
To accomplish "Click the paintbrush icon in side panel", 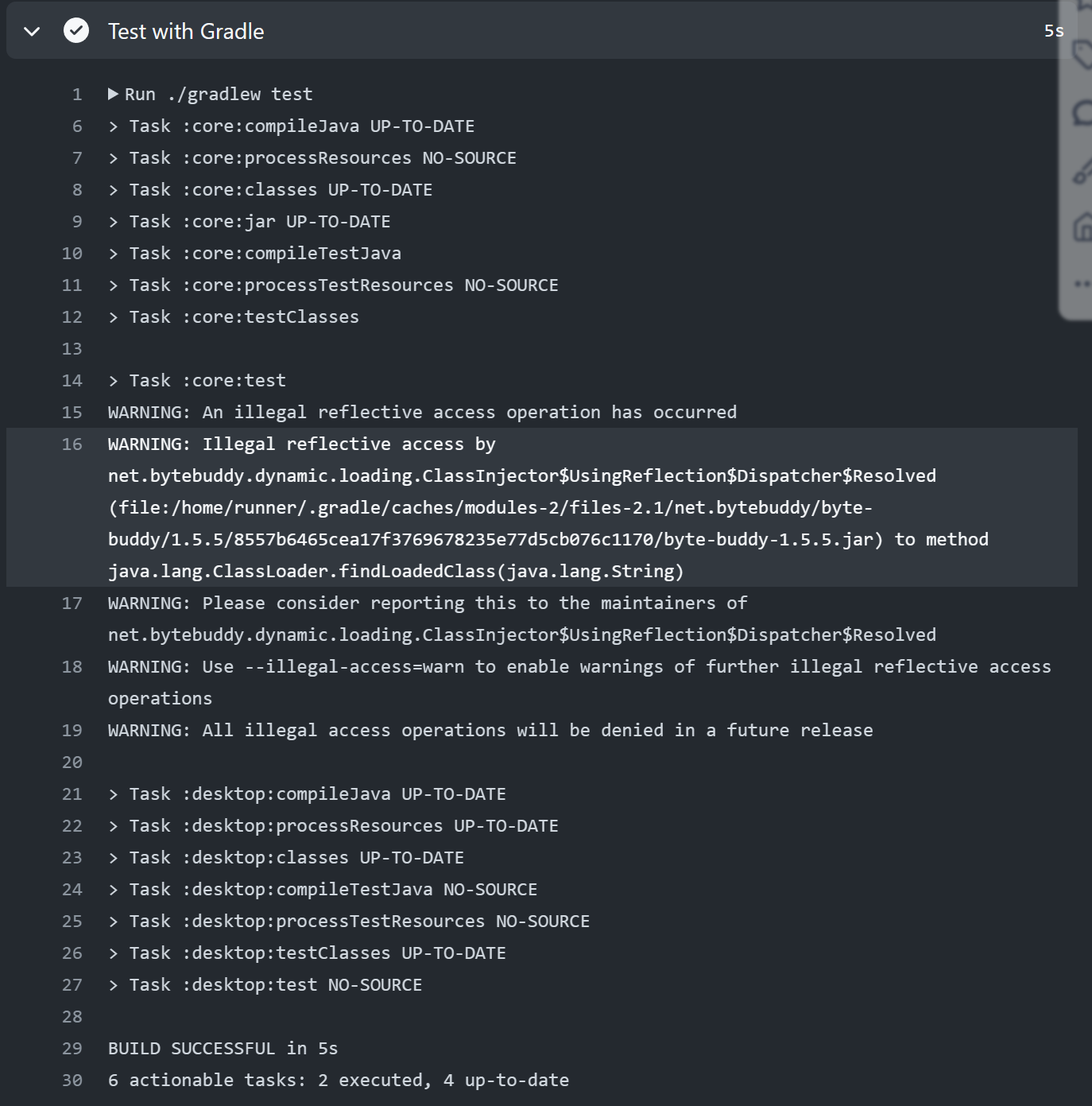I will (1082, 171).
